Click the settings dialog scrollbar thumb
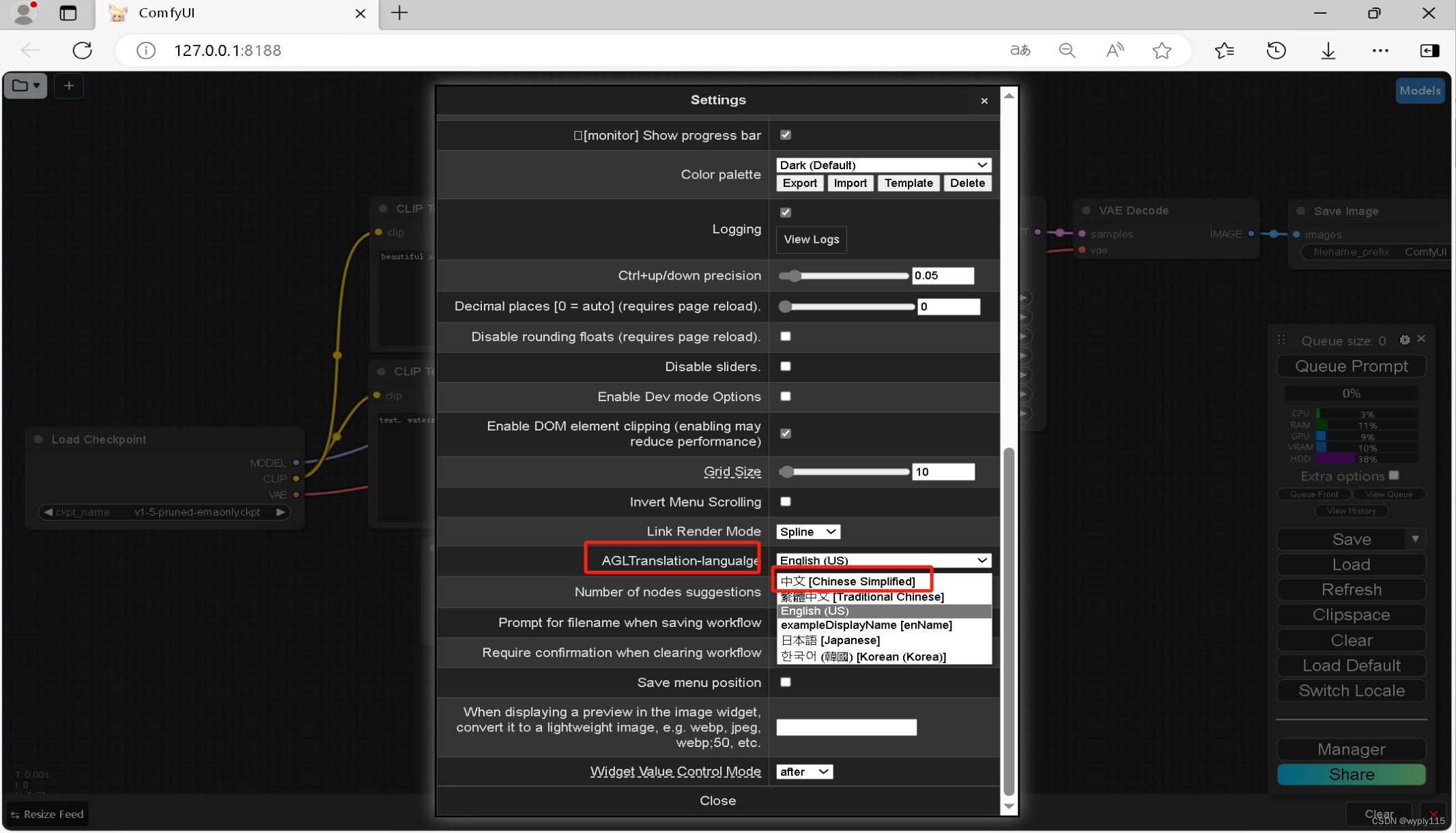Image resolution: width=1456 pixels, height=833 pixels. click(1008, 621)
